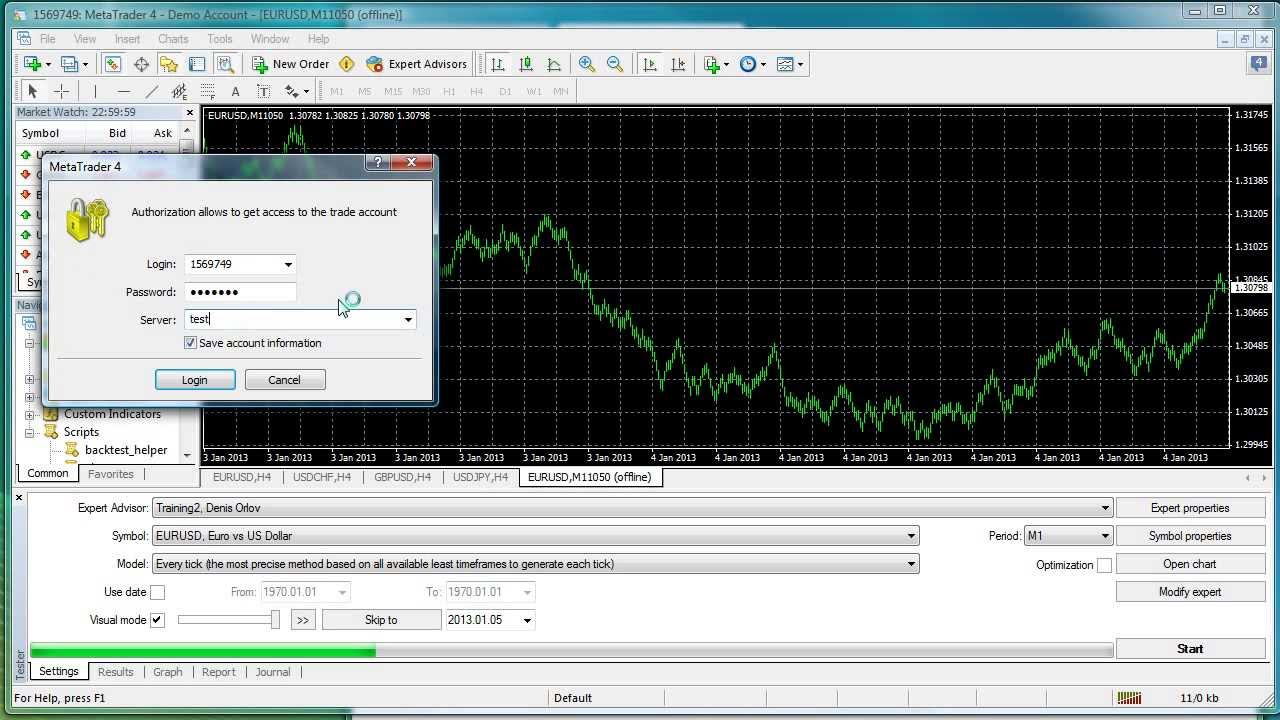Image resolution: width=1280 pixels, height=720 pixels.
Task: Switch chart to candlesticks icon
Action: coord(525,64)
